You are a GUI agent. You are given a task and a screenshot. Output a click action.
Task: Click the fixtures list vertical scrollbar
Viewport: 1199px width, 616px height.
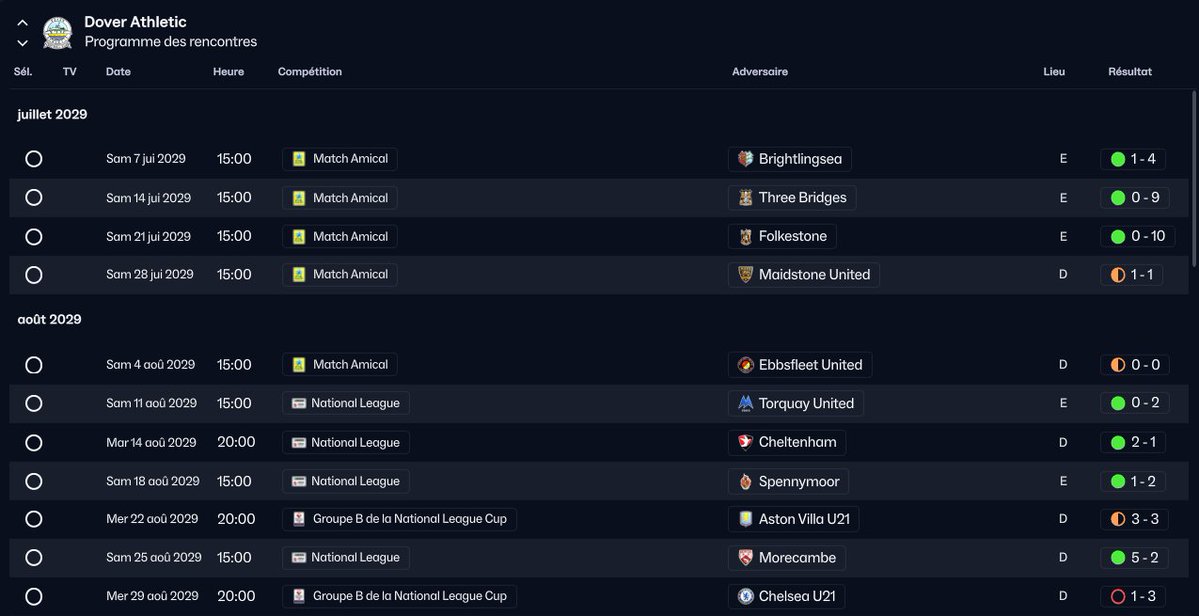click(1194, 177)
